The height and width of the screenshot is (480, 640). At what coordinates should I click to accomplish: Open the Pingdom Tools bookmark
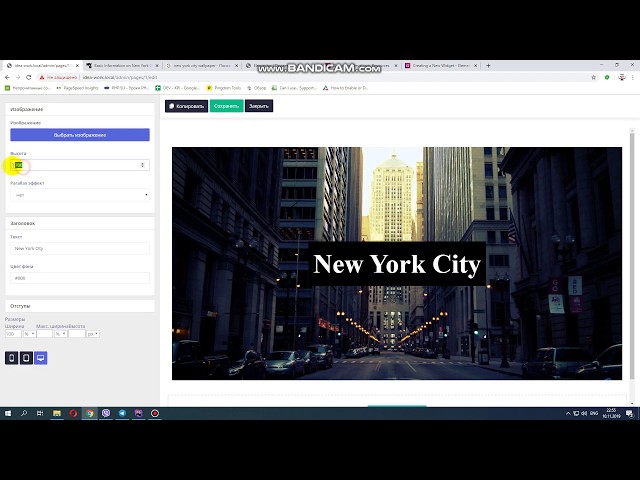click(224, 88)
